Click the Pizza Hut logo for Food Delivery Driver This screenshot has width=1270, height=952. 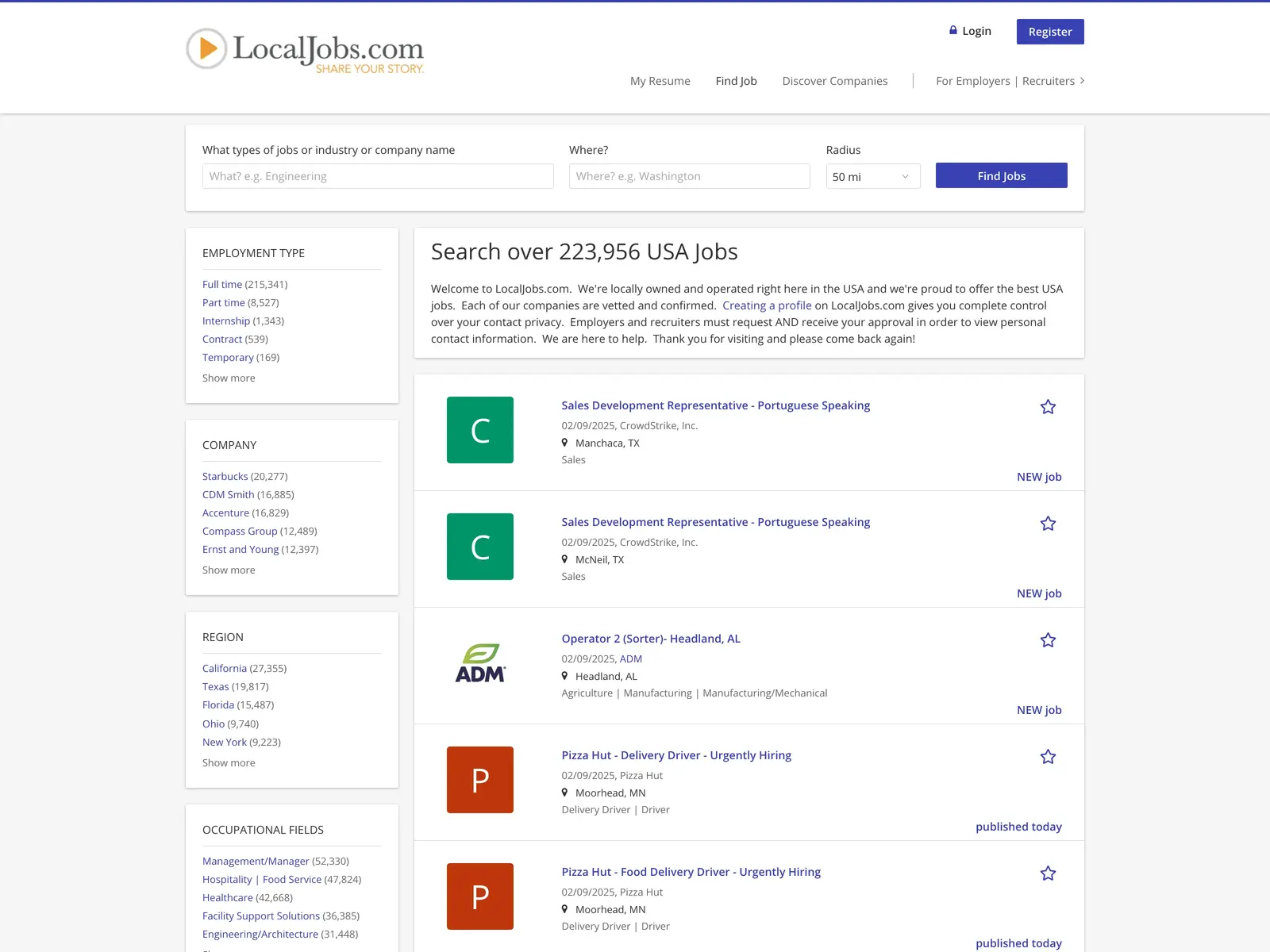480,896
